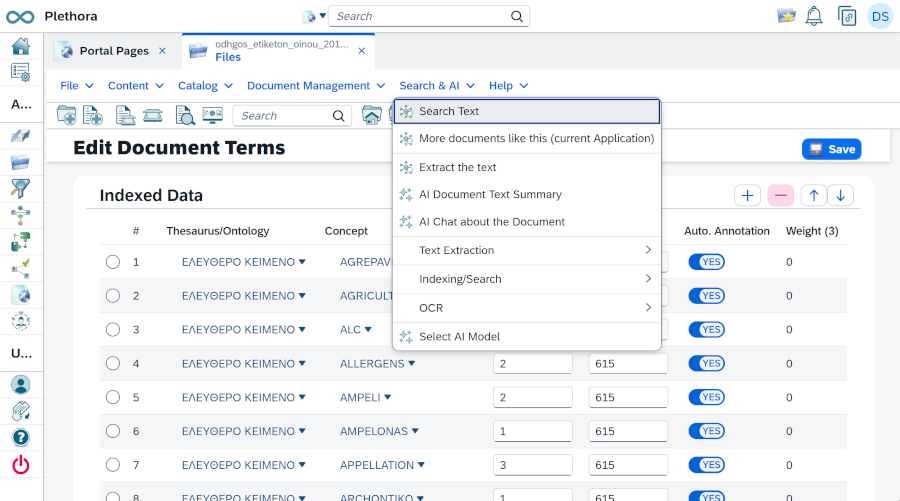Select the radio button for row 7
The width and height of the screenshot is (900, 501).
click(113, 465)
